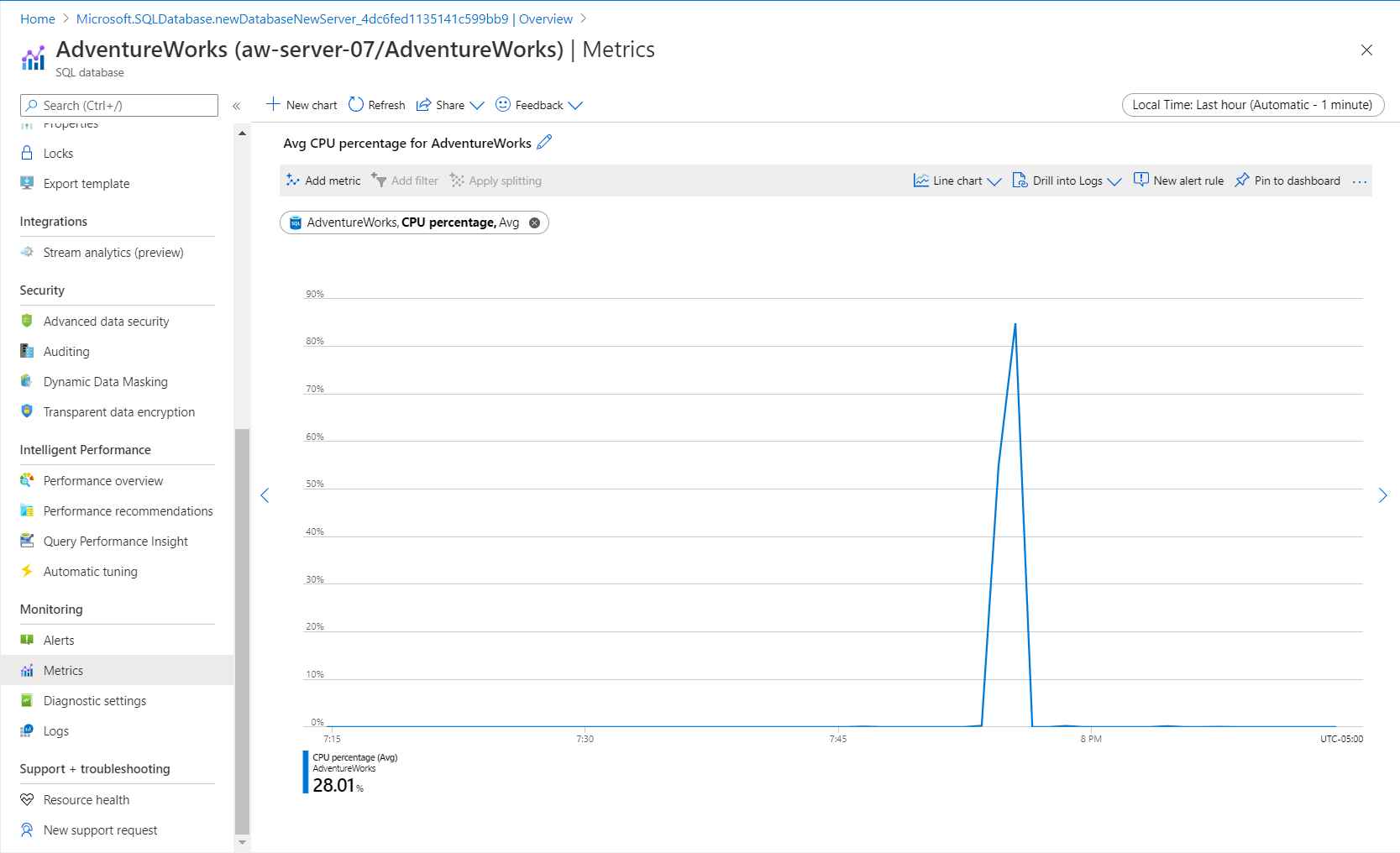Viewport: 1400px width, 853px height.
Task: Click the New alert rule icon
Action: [1140, 180]
